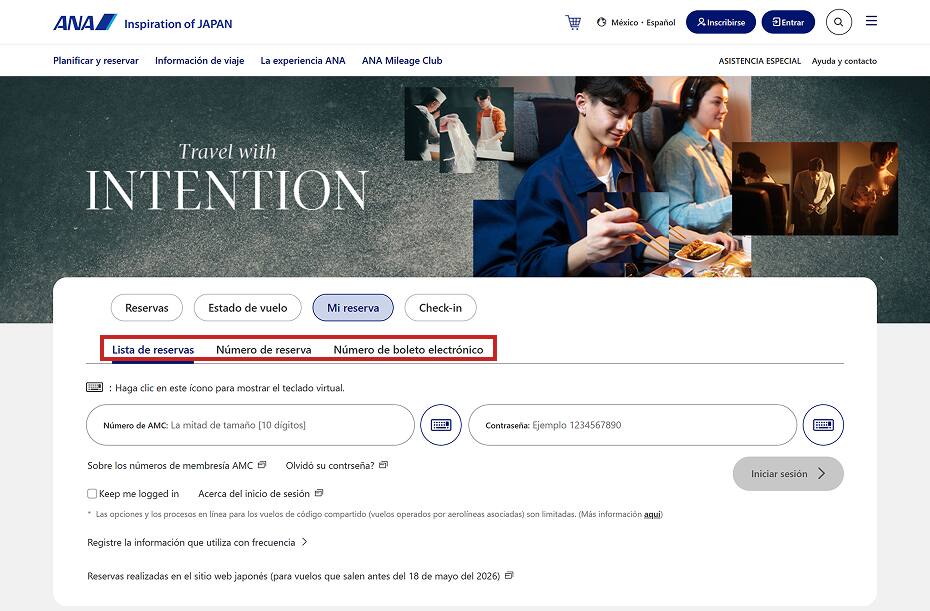930x611 pixels.
Task: Open the hamburger menu icon
Action: tap(871, 22)
